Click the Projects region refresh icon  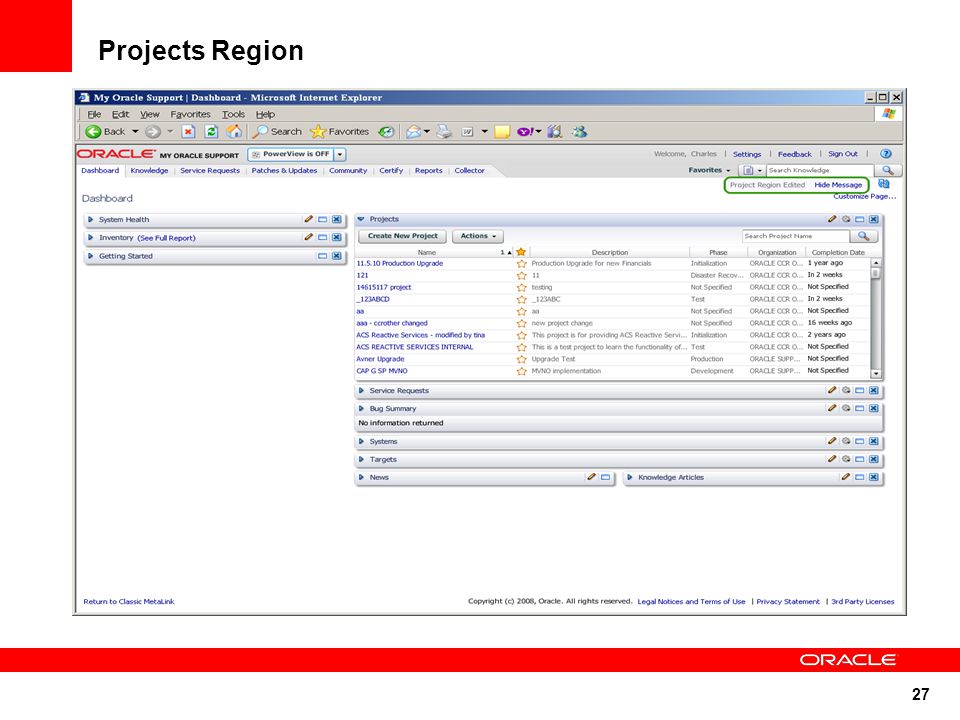point(846,219)
